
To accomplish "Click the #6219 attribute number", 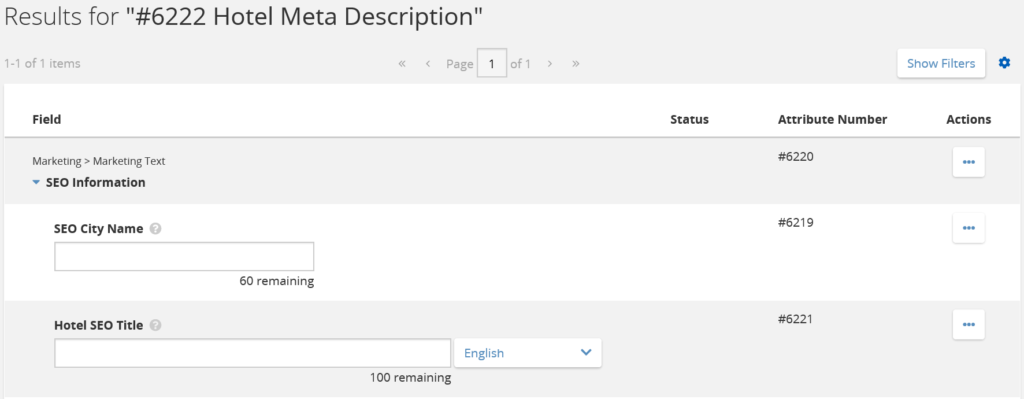I will 795,222.
